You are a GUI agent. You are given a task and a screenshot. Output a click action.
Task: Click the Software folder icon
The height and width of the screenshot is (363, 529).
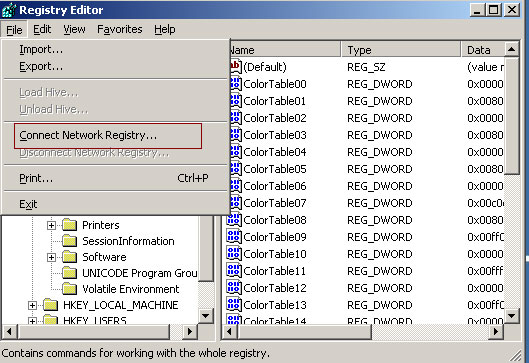(x=70, y=257)
